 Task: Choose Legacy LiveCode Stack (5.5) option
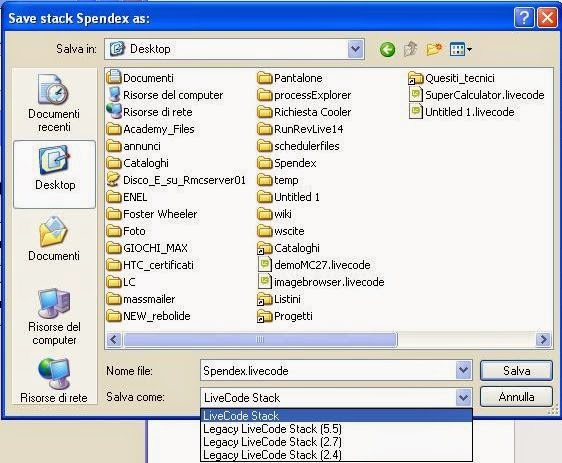click(336, 429)
